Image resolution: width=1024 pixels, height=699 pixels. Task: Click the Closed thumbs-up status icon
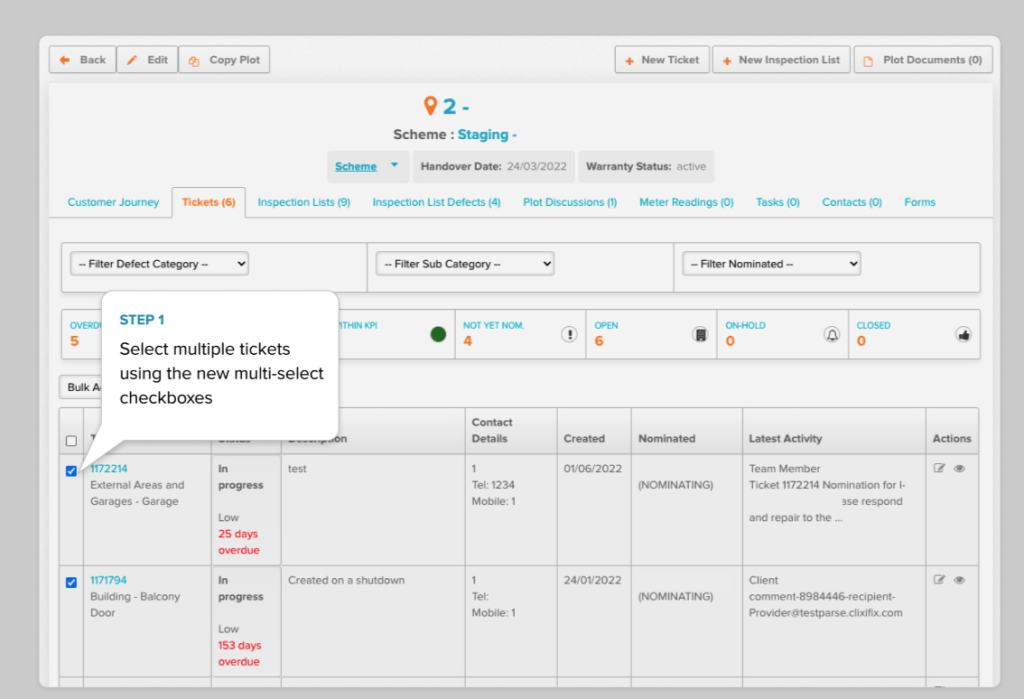pos(963,334)
